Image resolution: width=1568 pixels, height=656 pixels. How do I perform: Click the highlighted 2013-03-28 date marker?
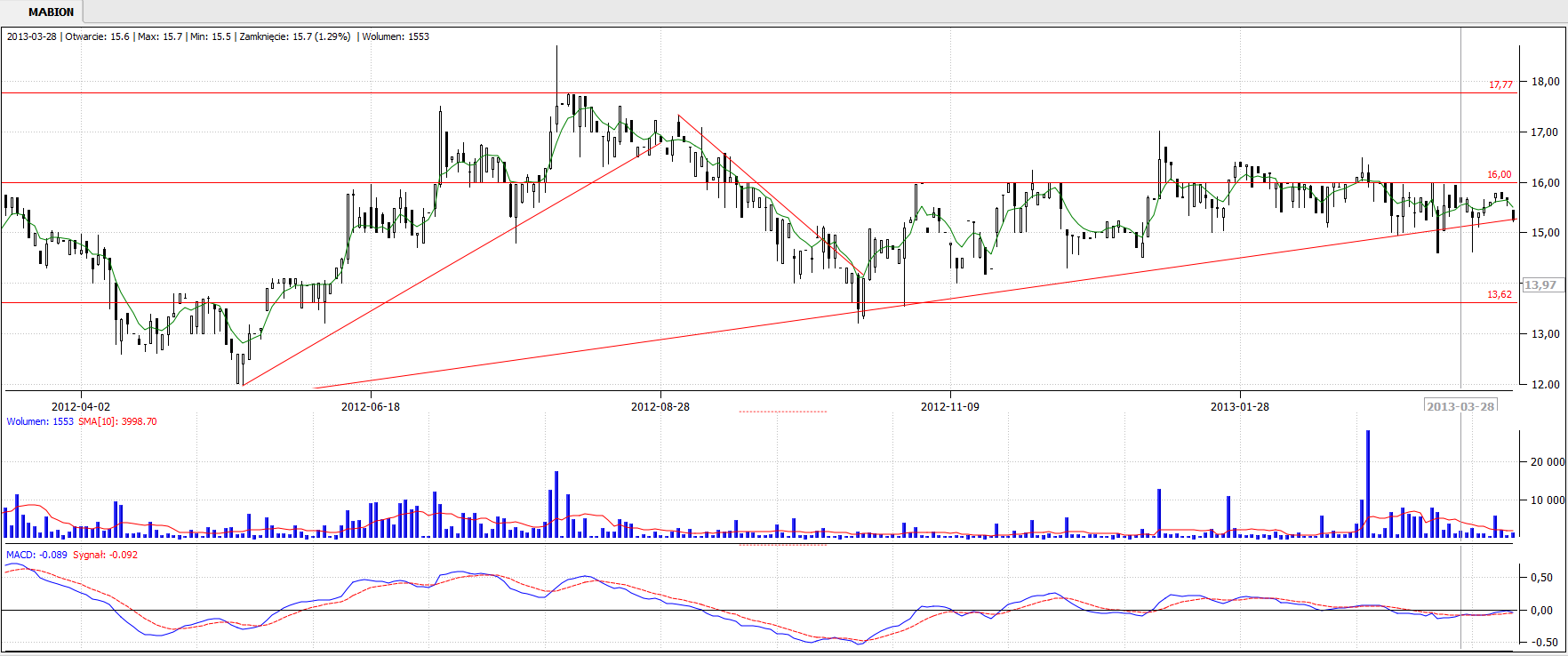click(x=1460, y=406)
